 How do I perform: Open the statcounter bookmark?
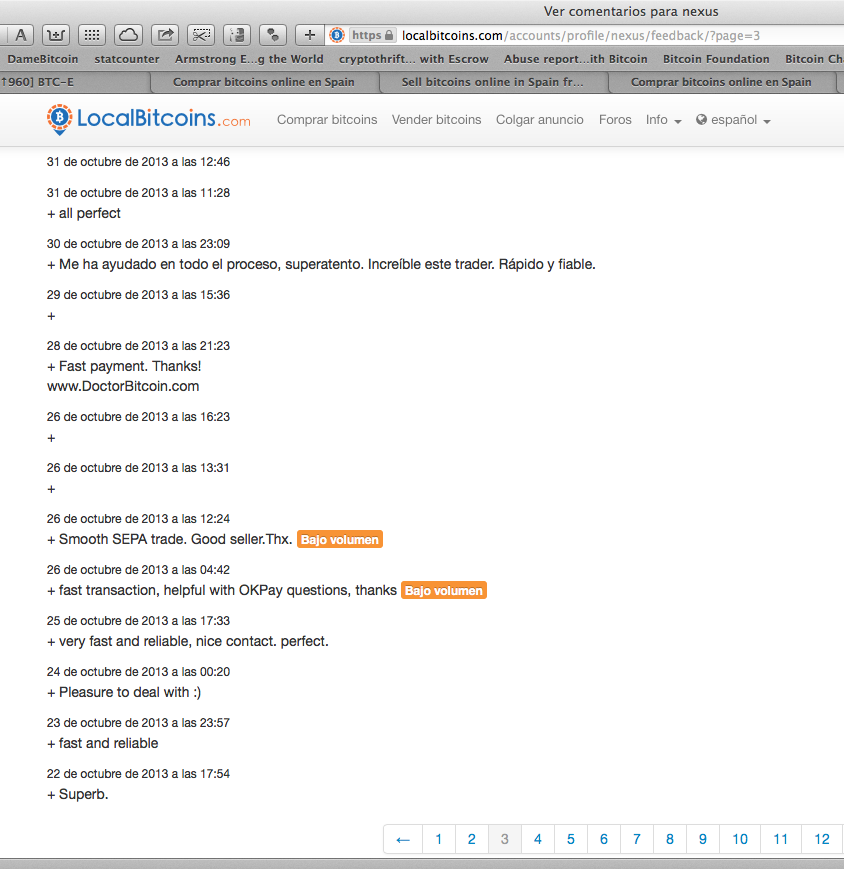click(126, 59)
